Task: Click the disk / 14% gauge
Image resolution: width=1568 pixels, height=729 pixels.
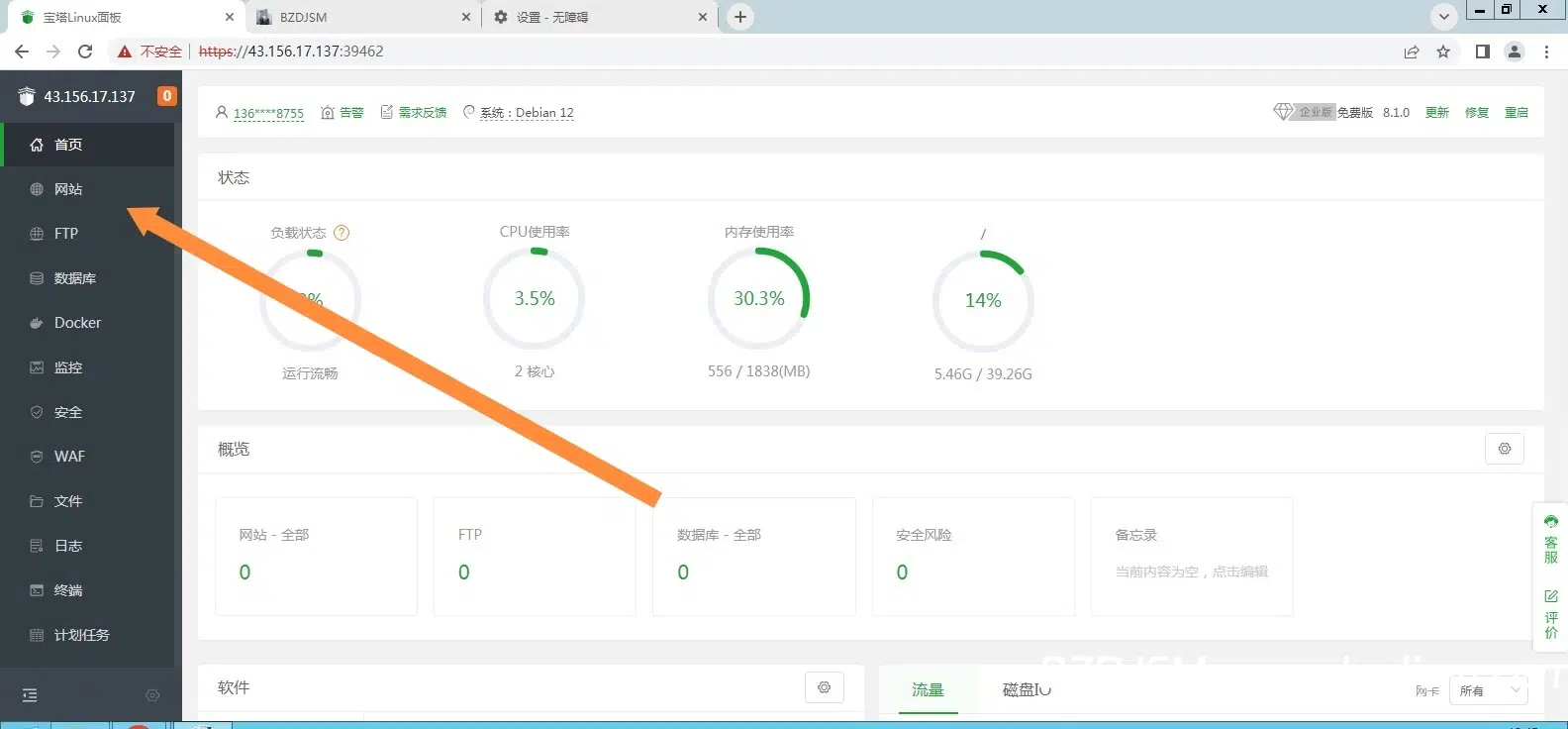Action: [983, 300]
